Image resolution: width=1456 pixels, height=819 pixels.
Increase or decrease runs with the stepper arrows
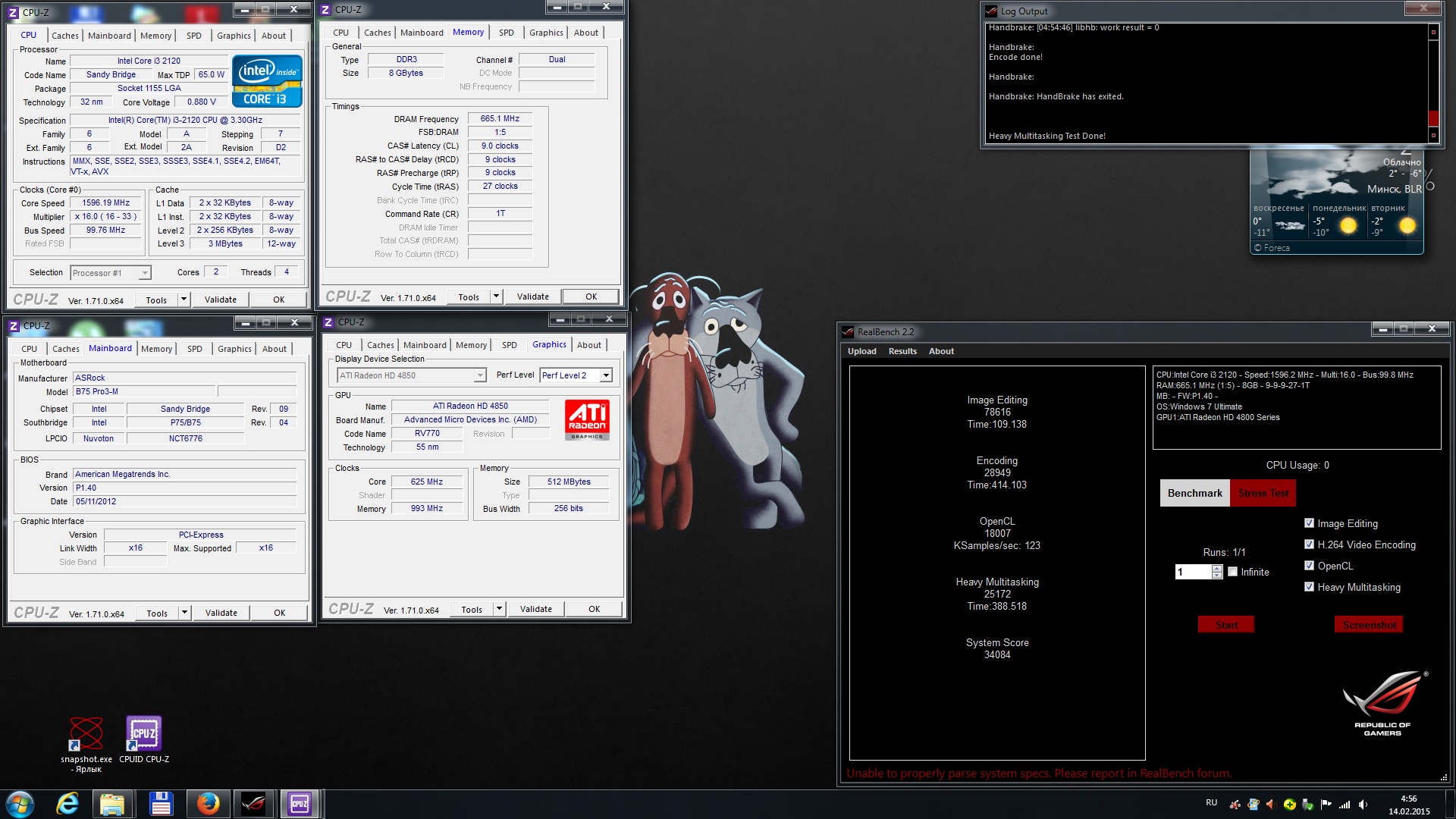point(1217,572)
